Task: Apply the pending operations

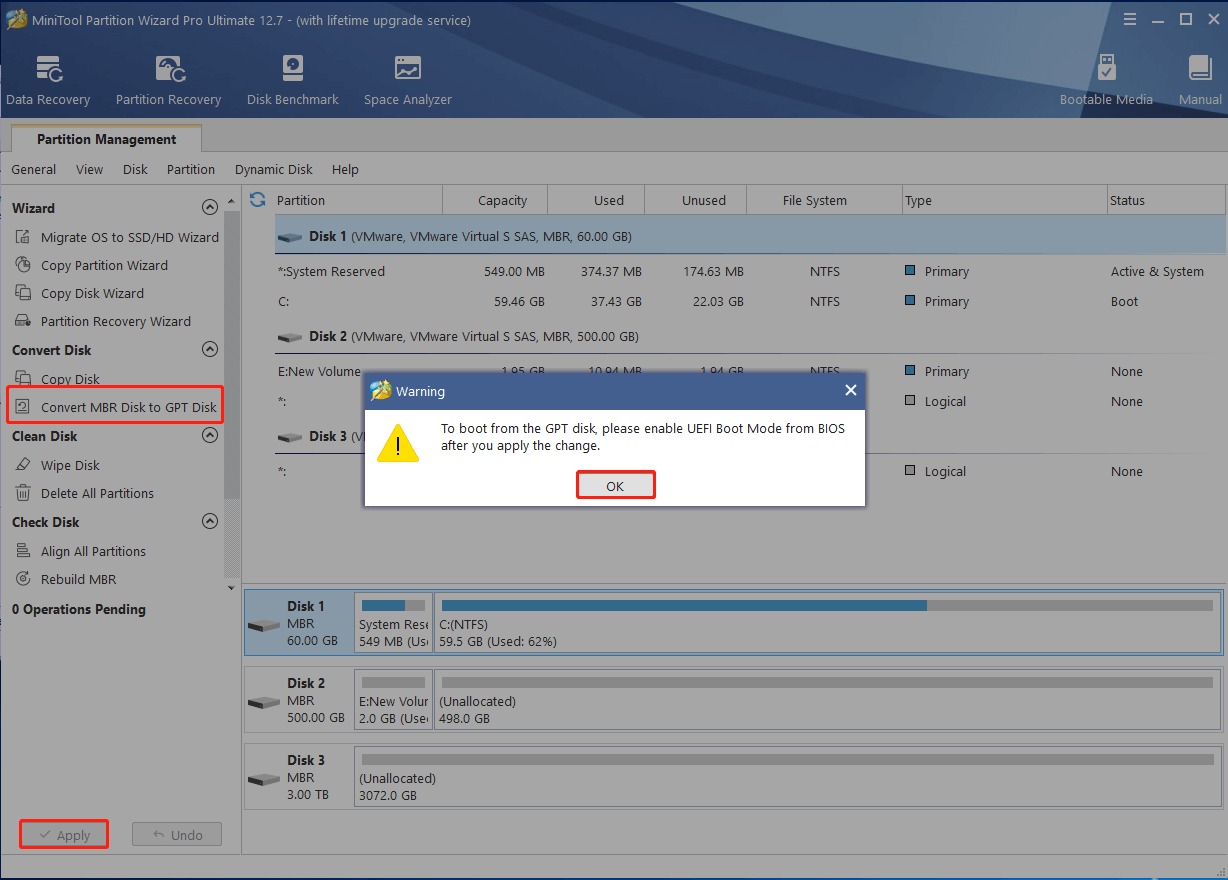Action: 63,834
